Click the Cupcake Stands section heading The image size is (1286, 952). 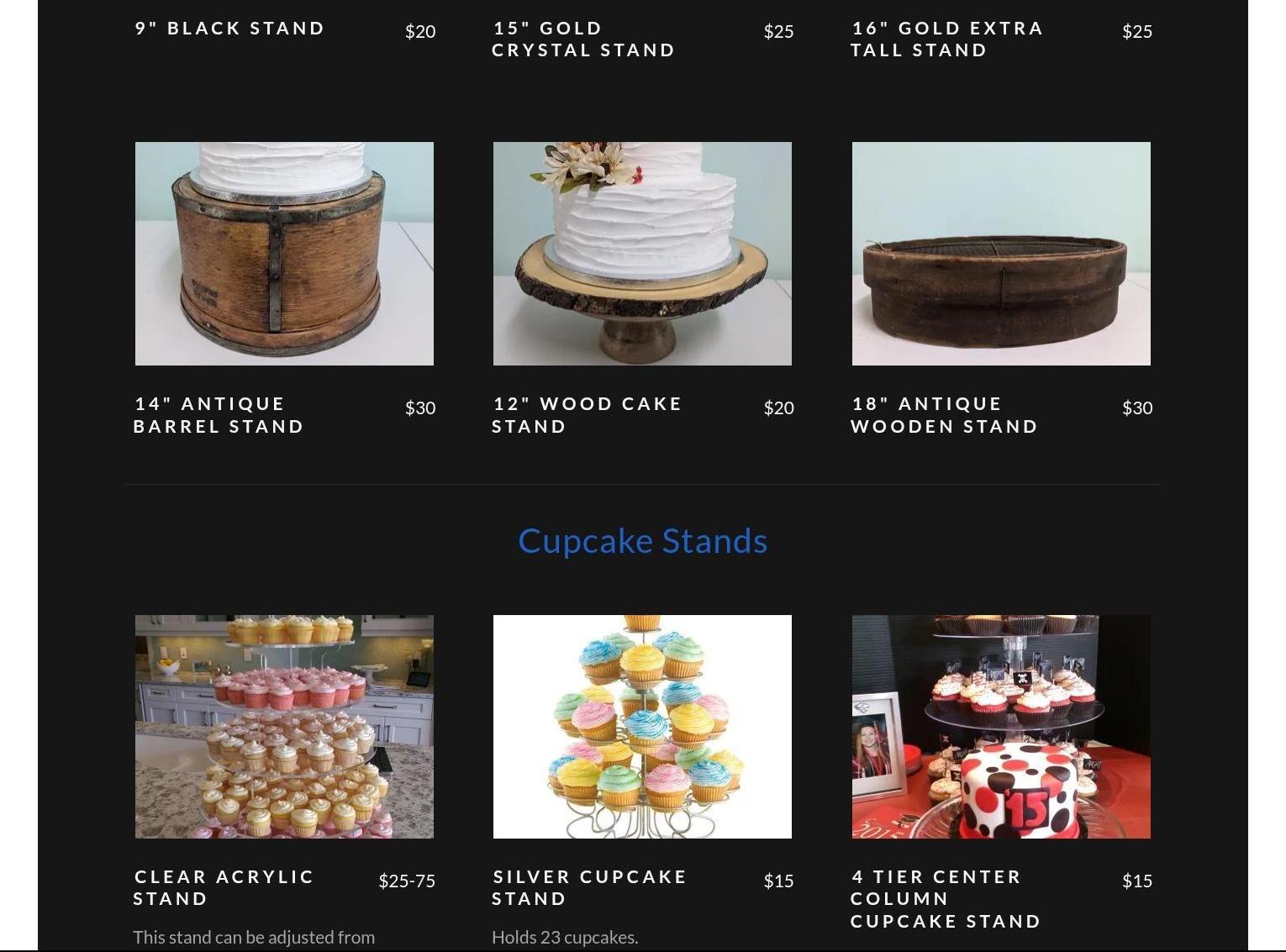click(x=643, y=540)
